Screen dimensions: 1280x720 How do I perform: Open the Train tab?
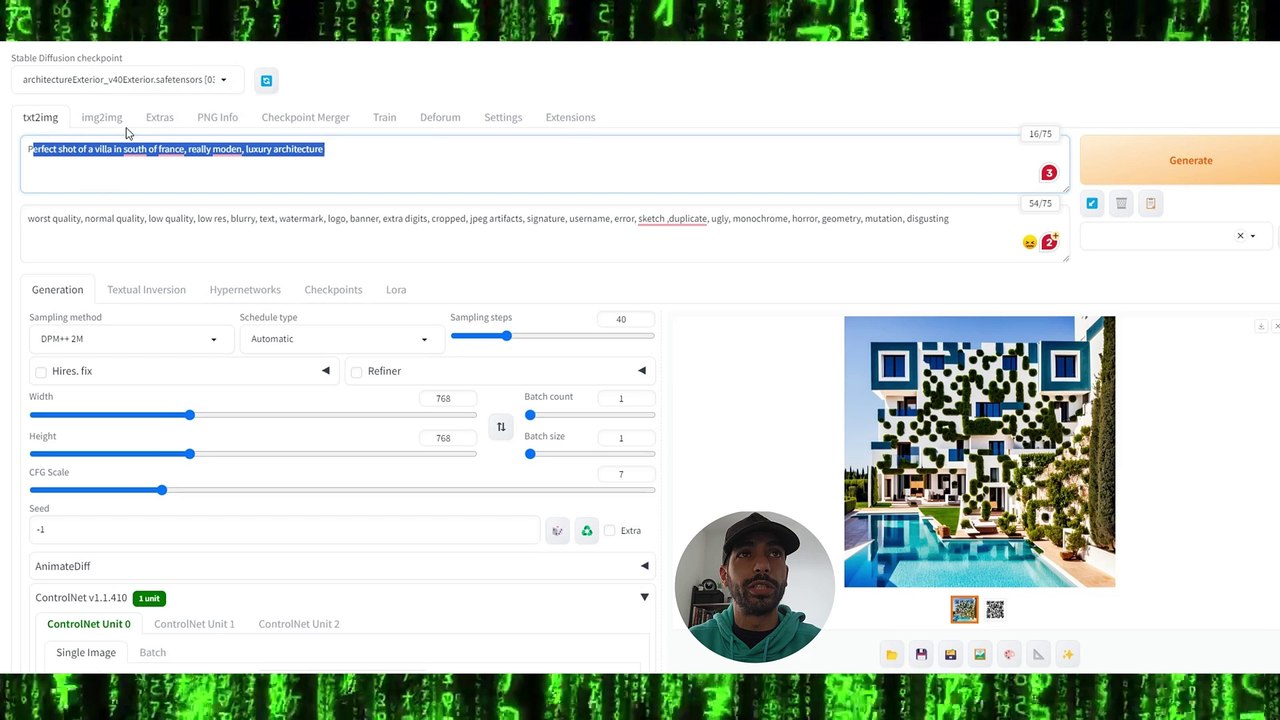tap(384, 117)
